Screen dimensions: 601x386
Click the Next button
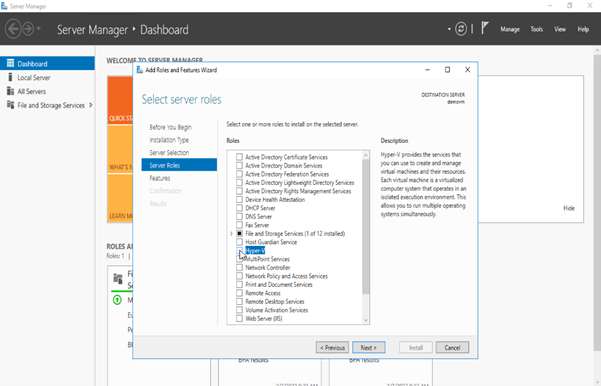click(x=369, y=347)
